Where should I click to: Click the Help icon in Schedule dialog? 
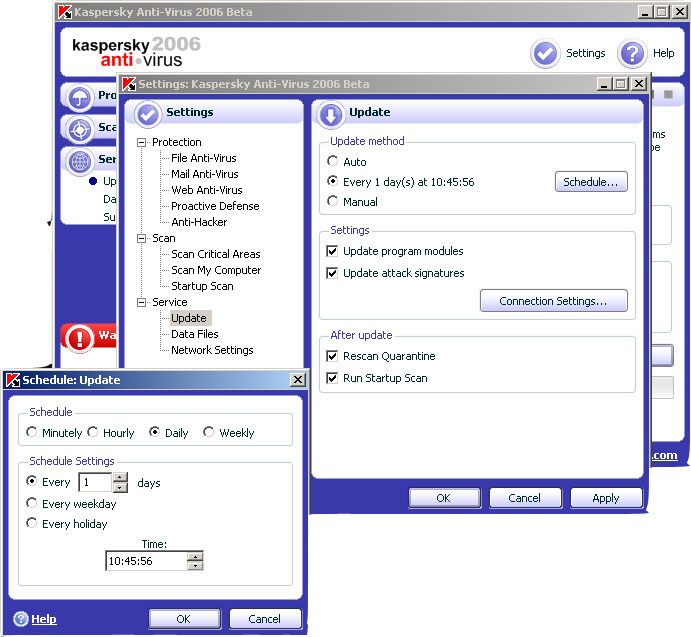point(20,619)
